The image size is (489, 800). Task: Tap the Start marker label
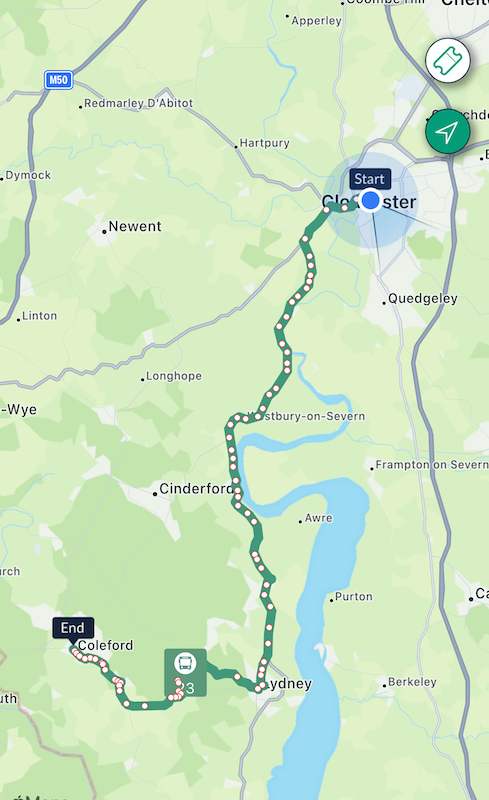(x=370, y=179)
